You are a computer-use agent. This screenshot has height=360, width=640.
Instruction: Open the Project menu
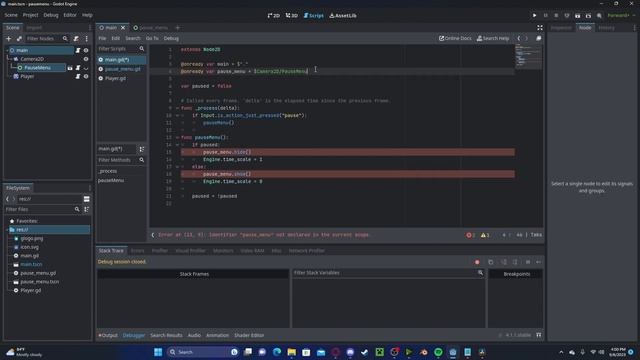pyautogui.click(x=30, y=15)
